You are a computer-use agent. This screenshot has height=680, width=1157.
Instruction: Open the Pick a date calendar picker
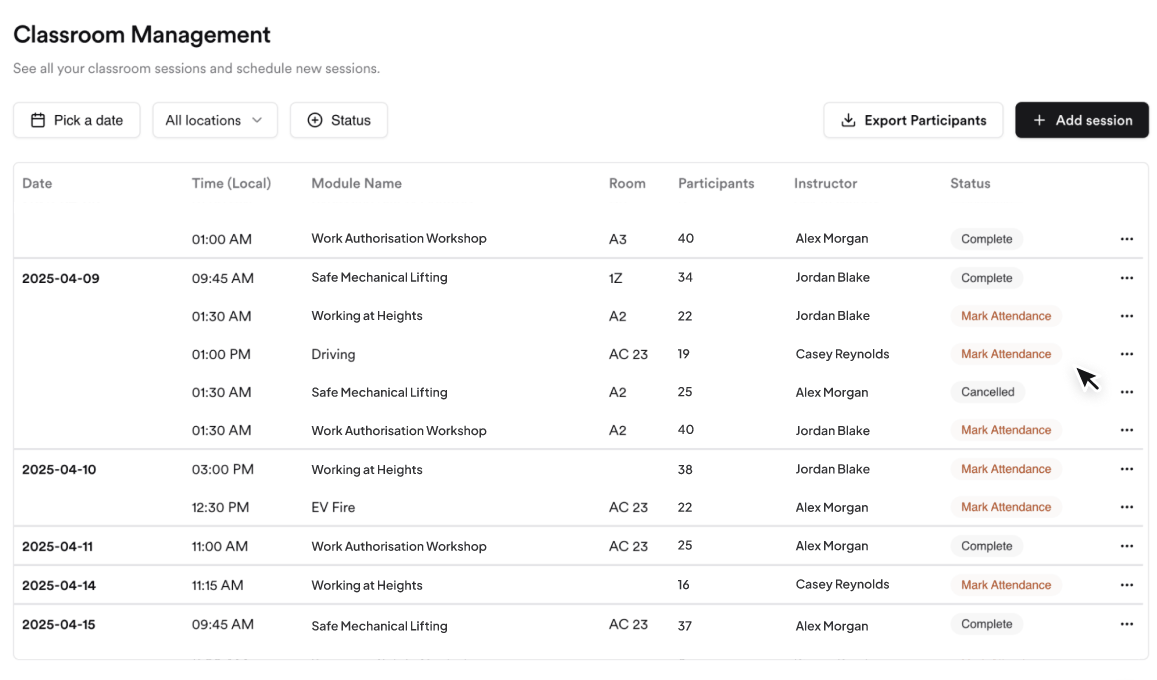[77, 120]
